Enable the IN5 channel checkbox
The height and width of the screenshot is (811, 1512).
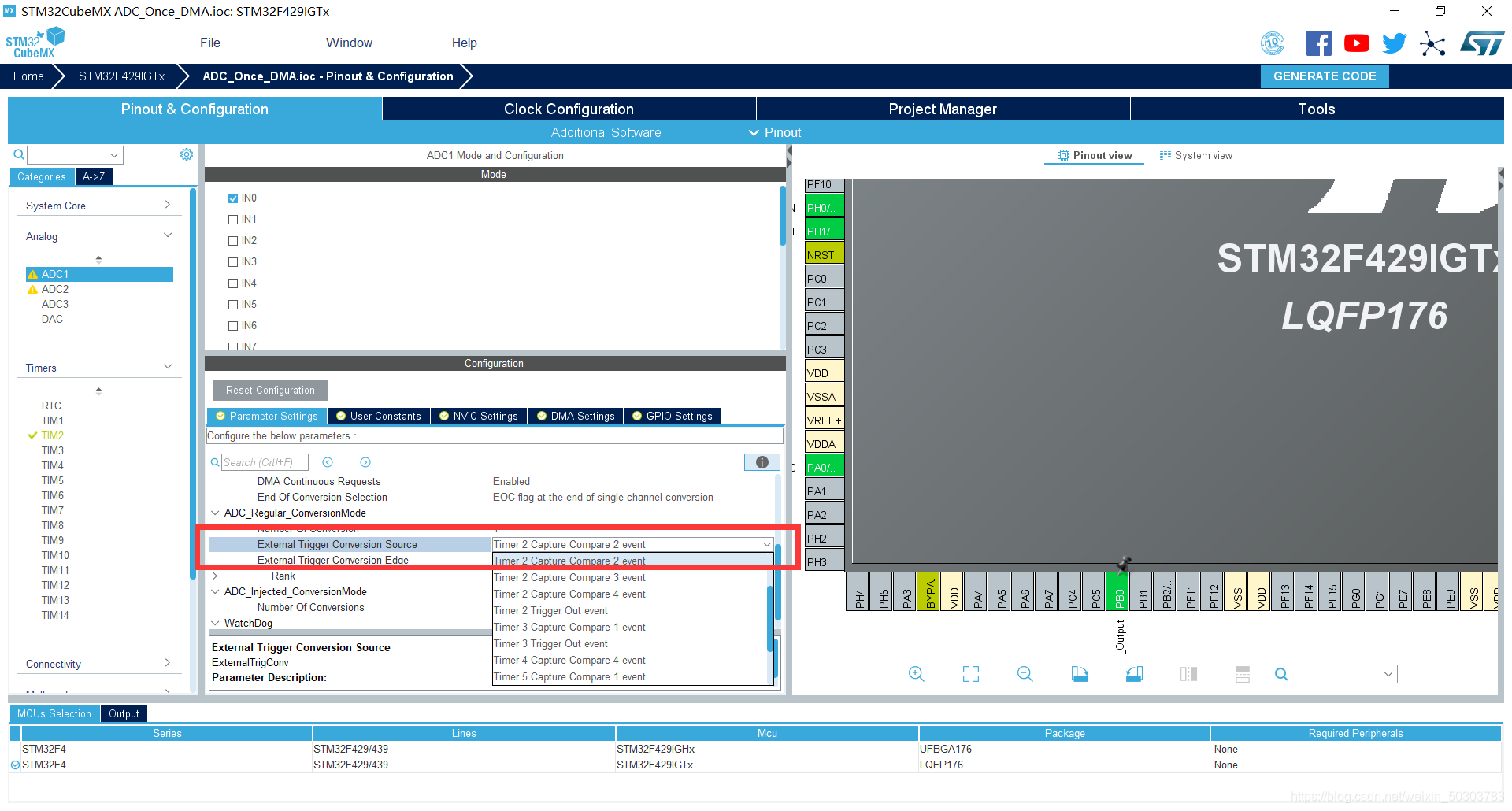tap(233, 305)
